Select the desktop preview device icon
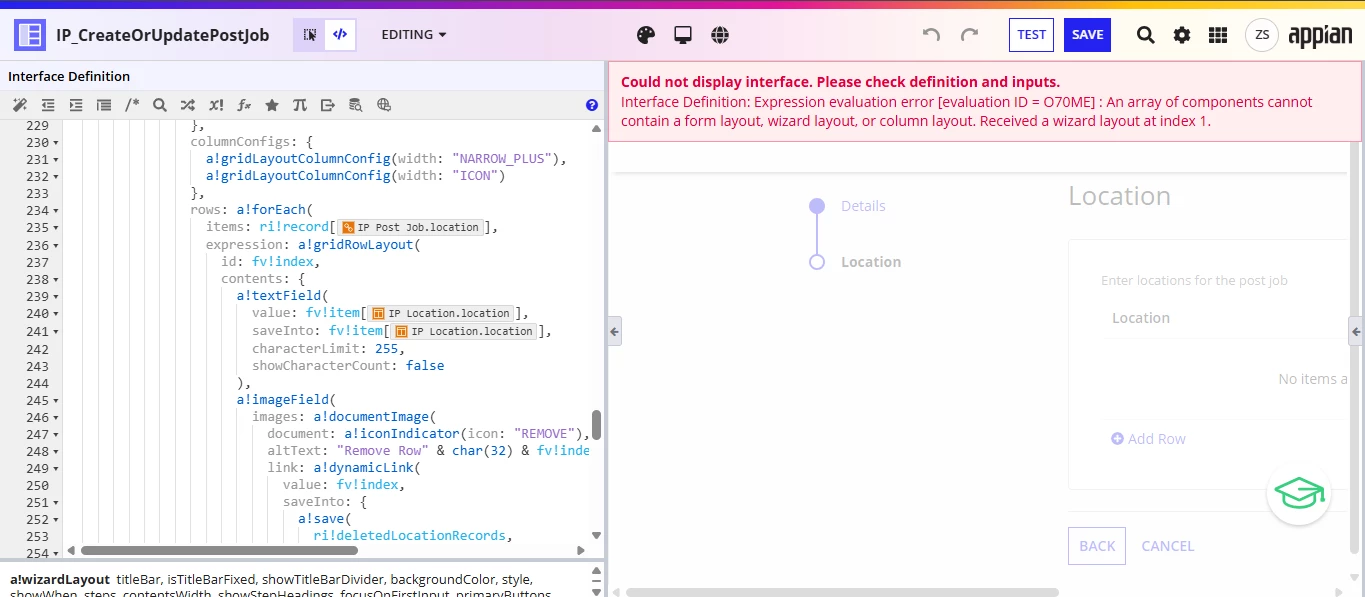Image resolution: width=1365 pixels, height=597 pixels. 683,35
